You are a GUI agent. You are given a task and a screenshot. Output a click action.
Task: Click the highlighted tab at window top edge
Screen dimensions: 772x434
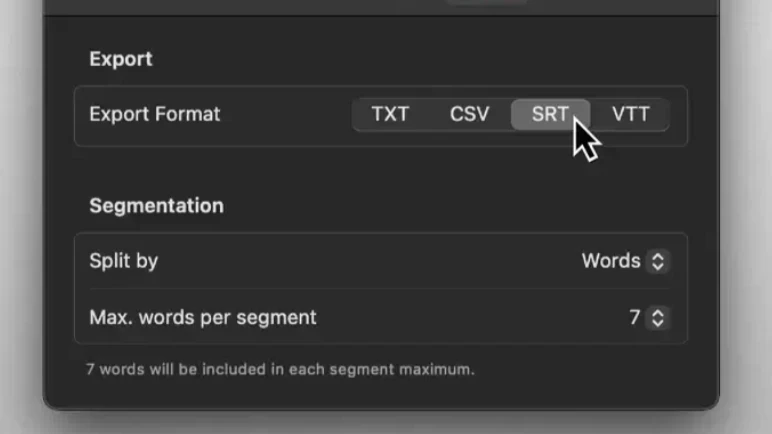pyautogui.click(x=486, y=2)
